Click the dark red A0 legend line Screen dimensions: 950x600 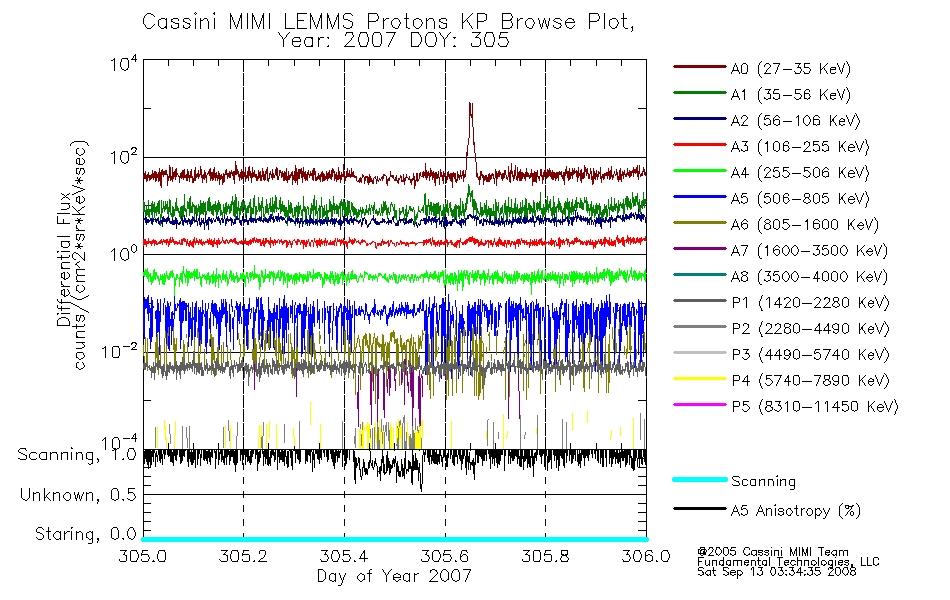(699, 67)
